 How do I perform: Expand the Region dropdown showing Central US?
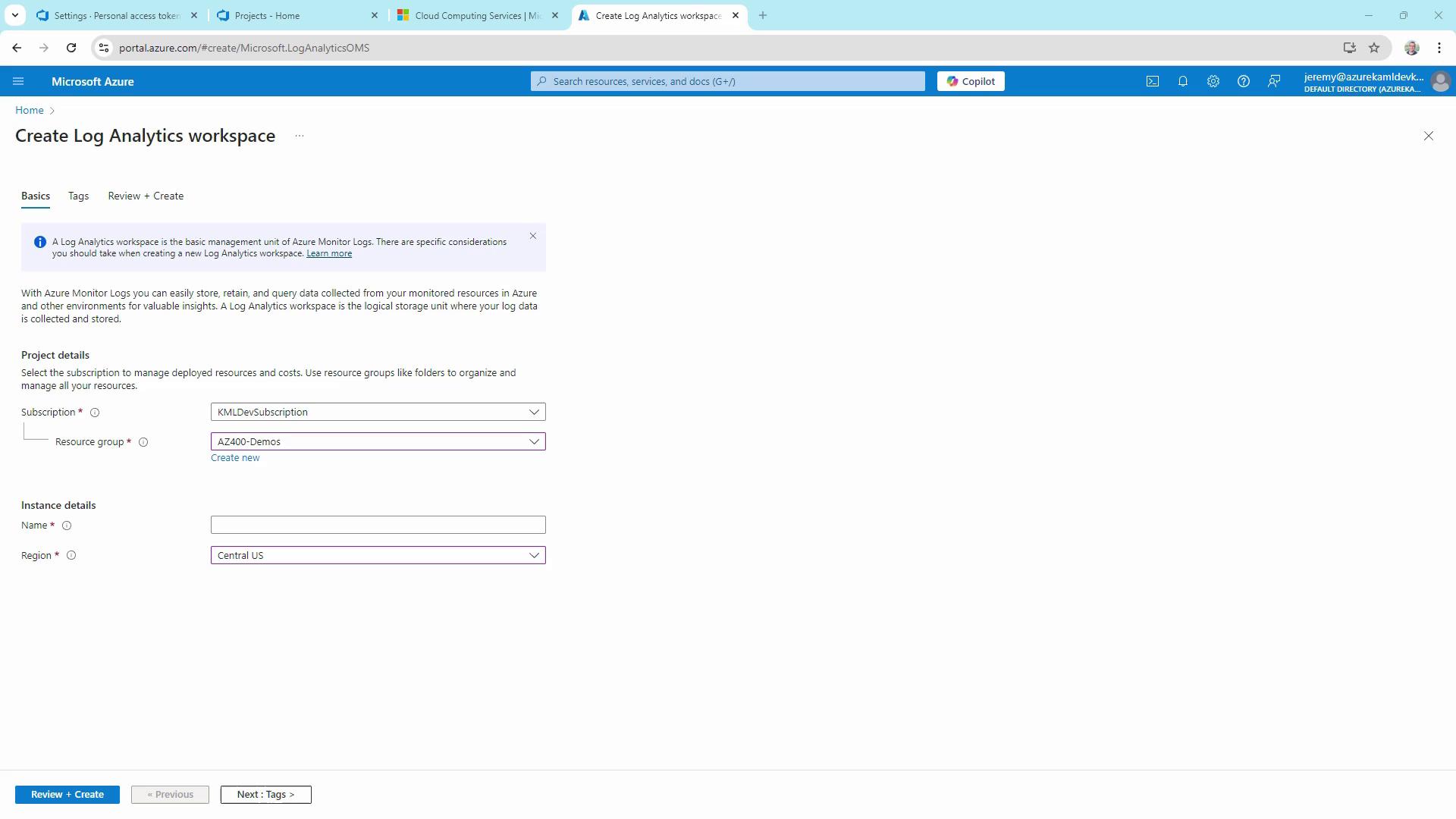(378, 555)
